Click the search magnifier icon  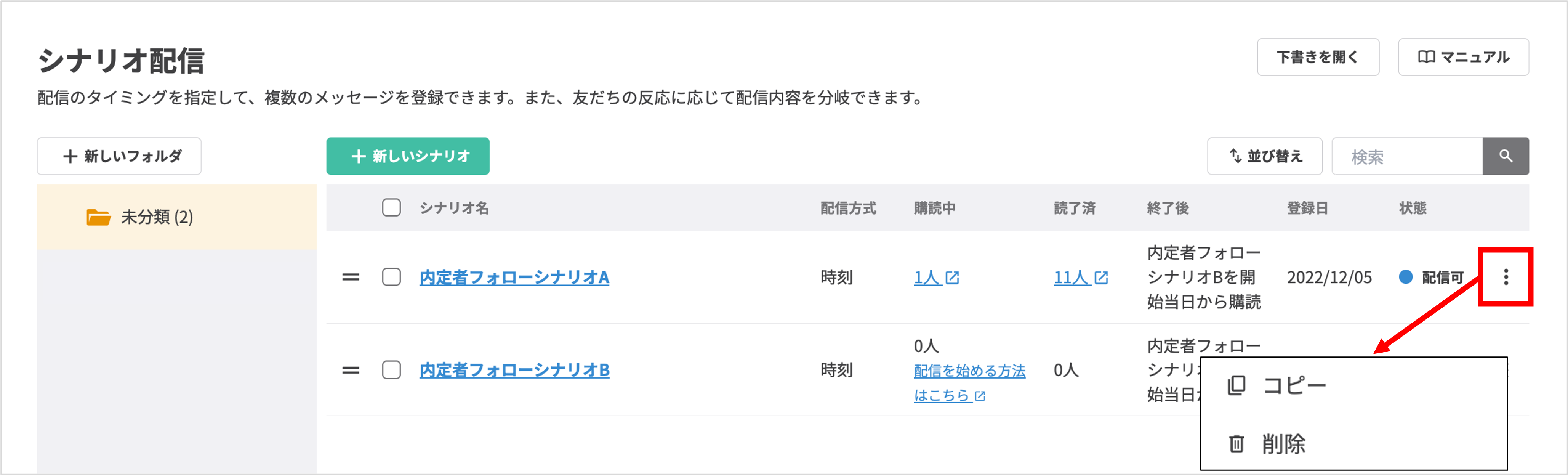click(1506, 156)
